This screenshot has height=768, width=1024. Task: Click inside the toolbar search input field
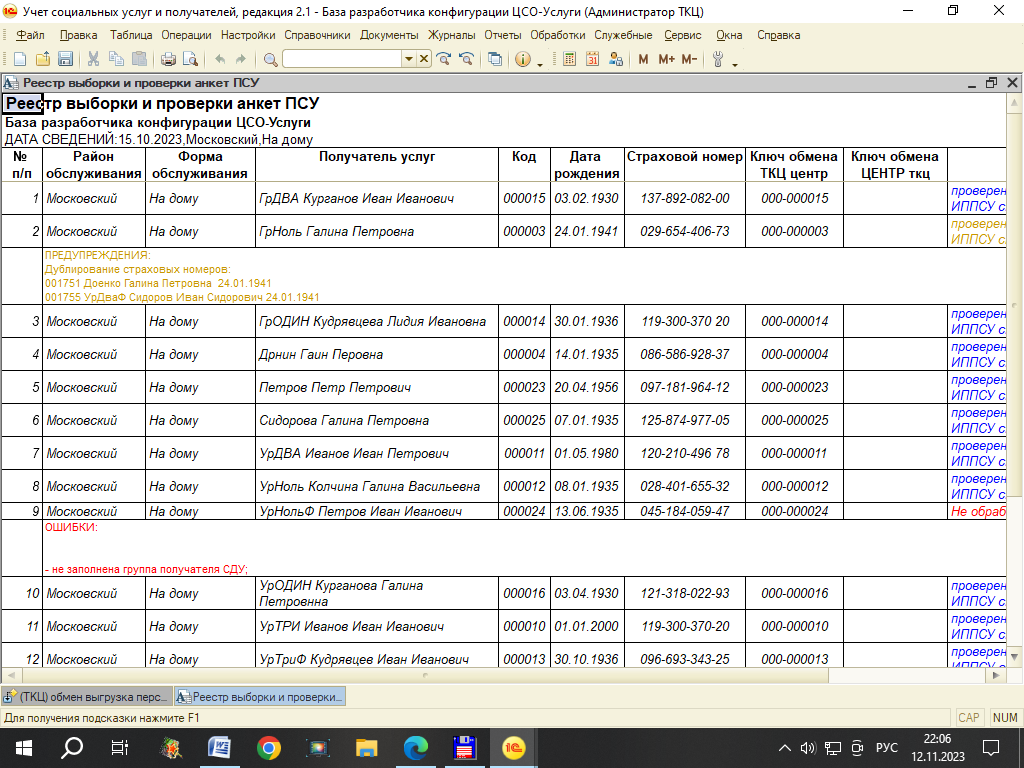(x=341, y=59)
